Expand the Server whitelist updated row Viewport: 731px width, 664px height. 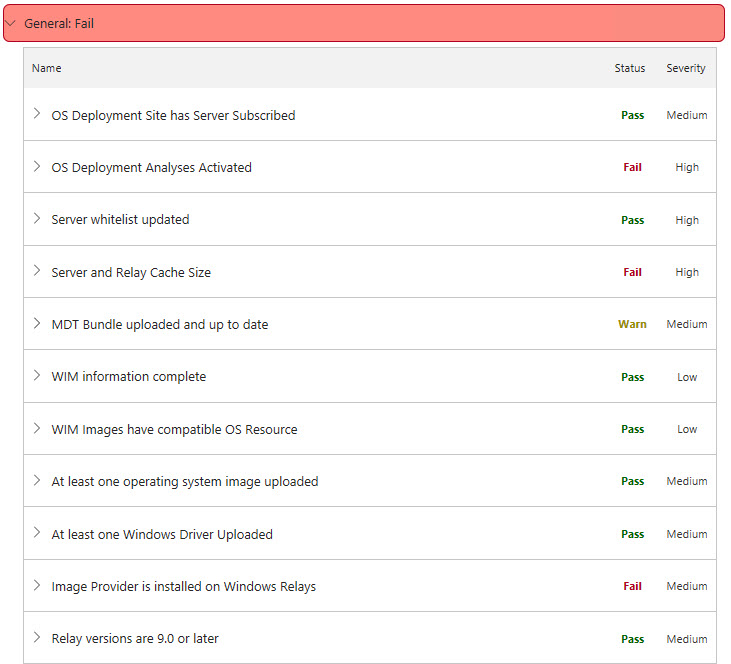tap(37, 219)
